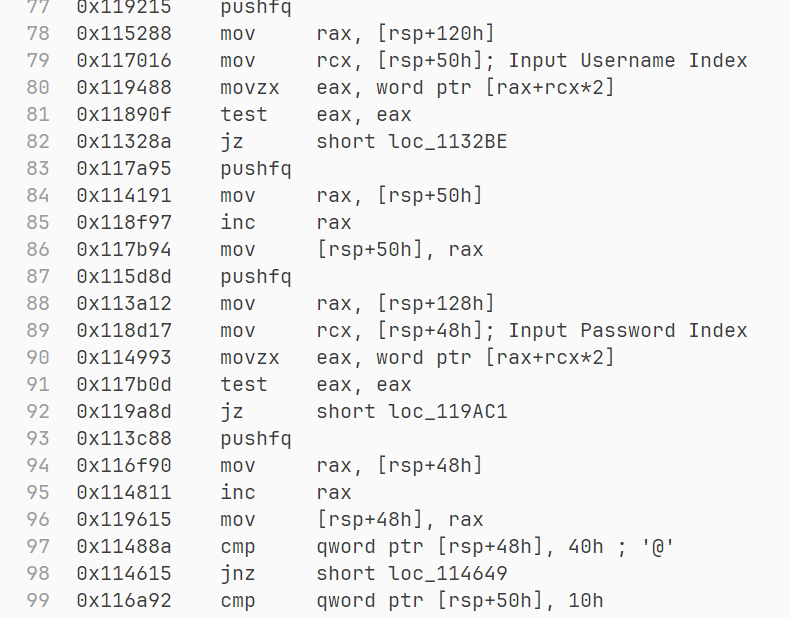The image size is (790, 618).
Task: Click line number 82 in gutter
Action: tap(37, 142)
